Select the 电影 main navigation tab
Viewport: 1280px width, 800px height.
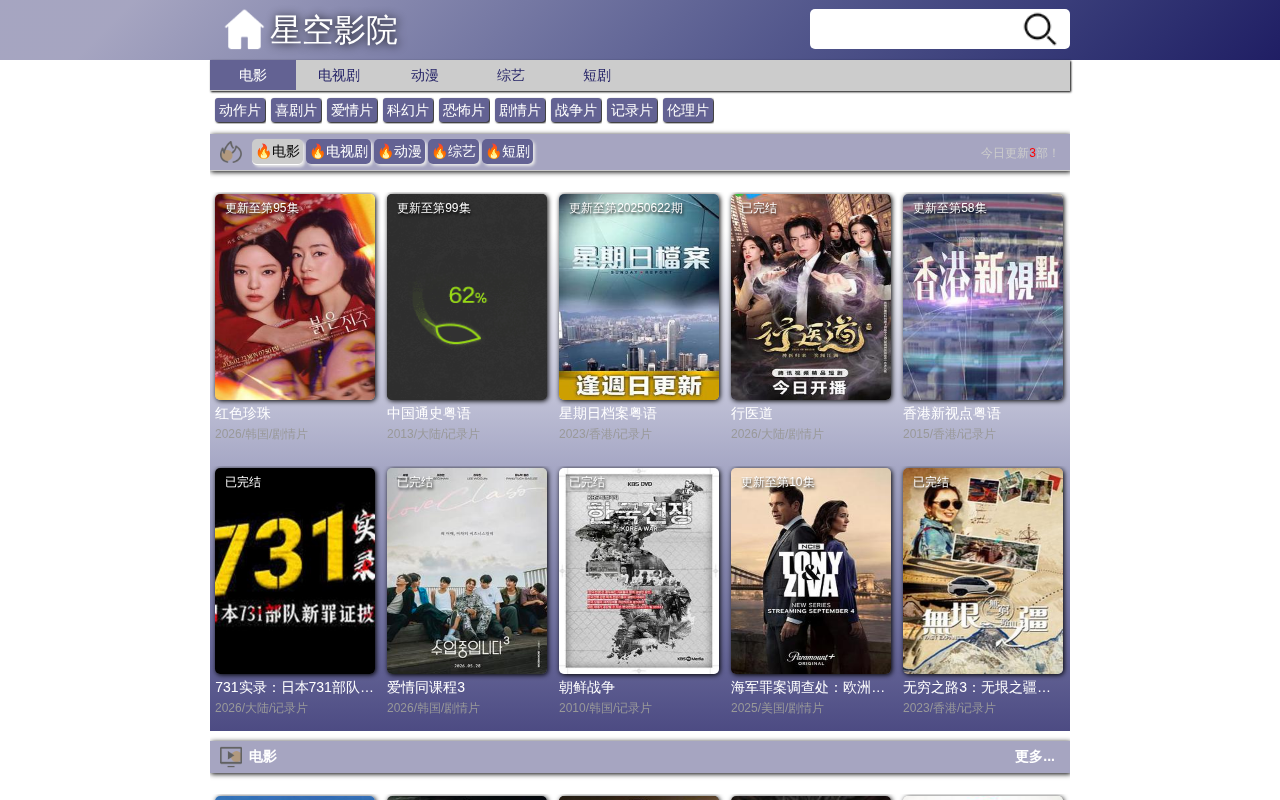tap(253, 75)
